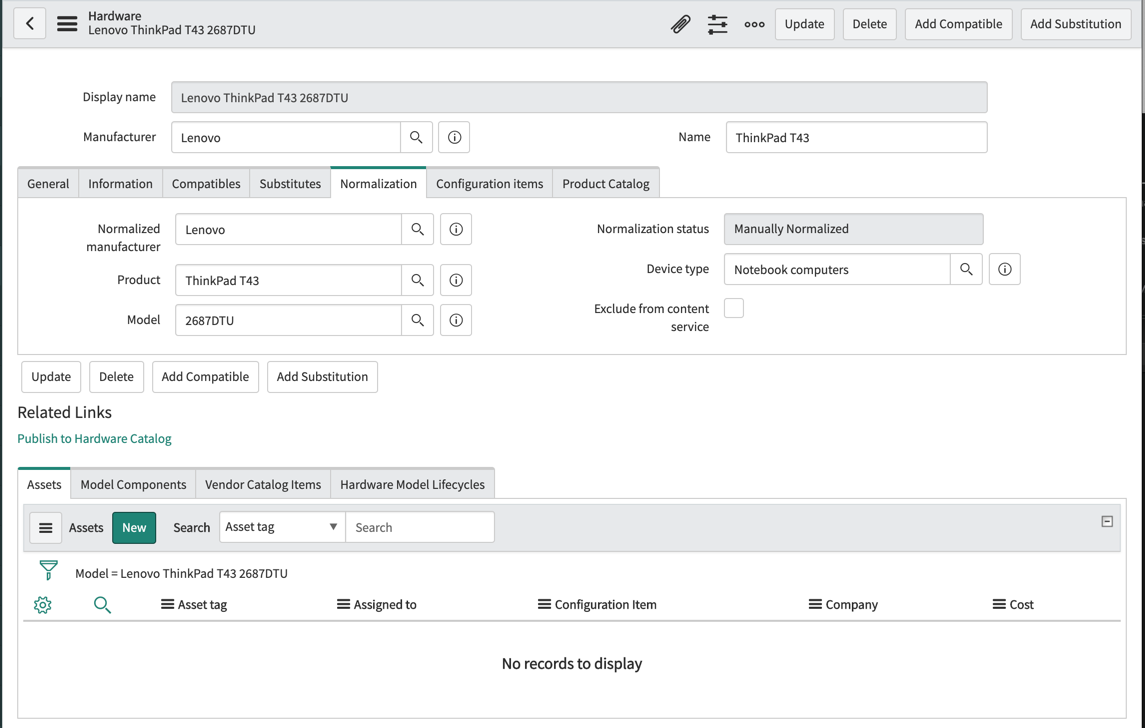The image size is (1145, 728).
Task: Open Cost column options menu
Action: [x=999, y=605]
